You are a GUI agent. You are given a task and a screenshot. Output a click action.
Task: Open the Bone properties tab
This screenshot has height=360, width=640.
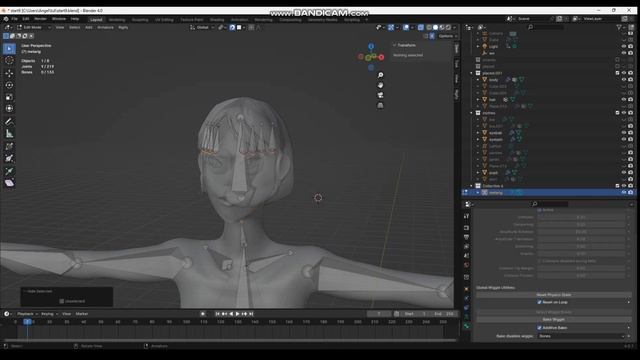click(x=467, y=326)
